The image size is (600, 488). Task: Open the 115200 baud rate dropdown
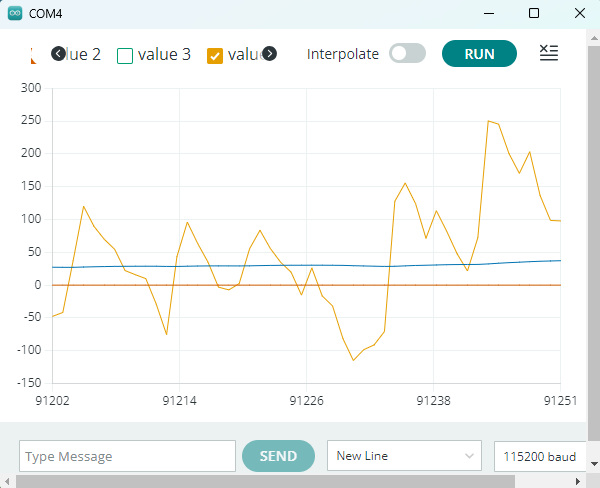[540, 456]
